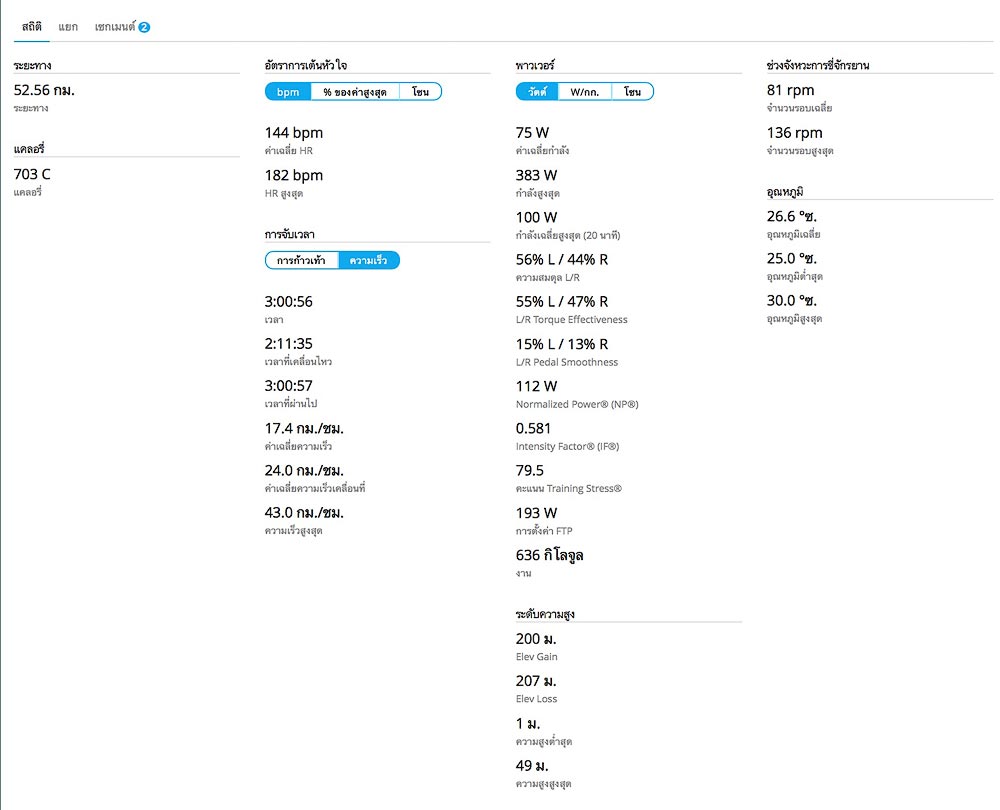This screenshot has height=810, width=1000.
Task: Select bpm heart rate unit
Action: 288,92
